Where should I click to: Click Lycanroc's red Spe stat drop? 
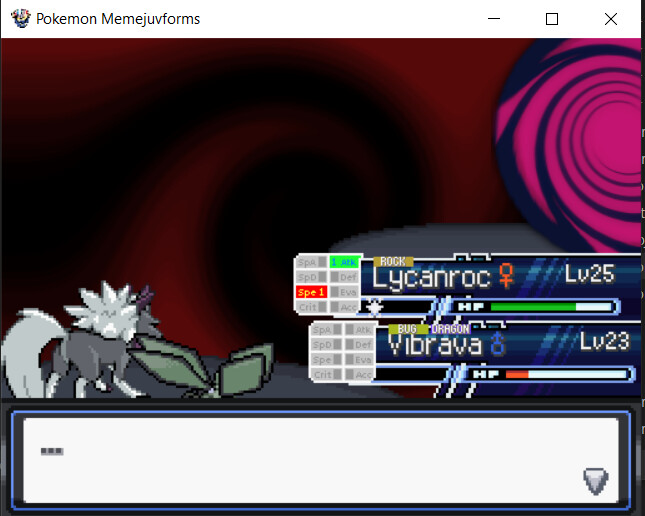311,292
